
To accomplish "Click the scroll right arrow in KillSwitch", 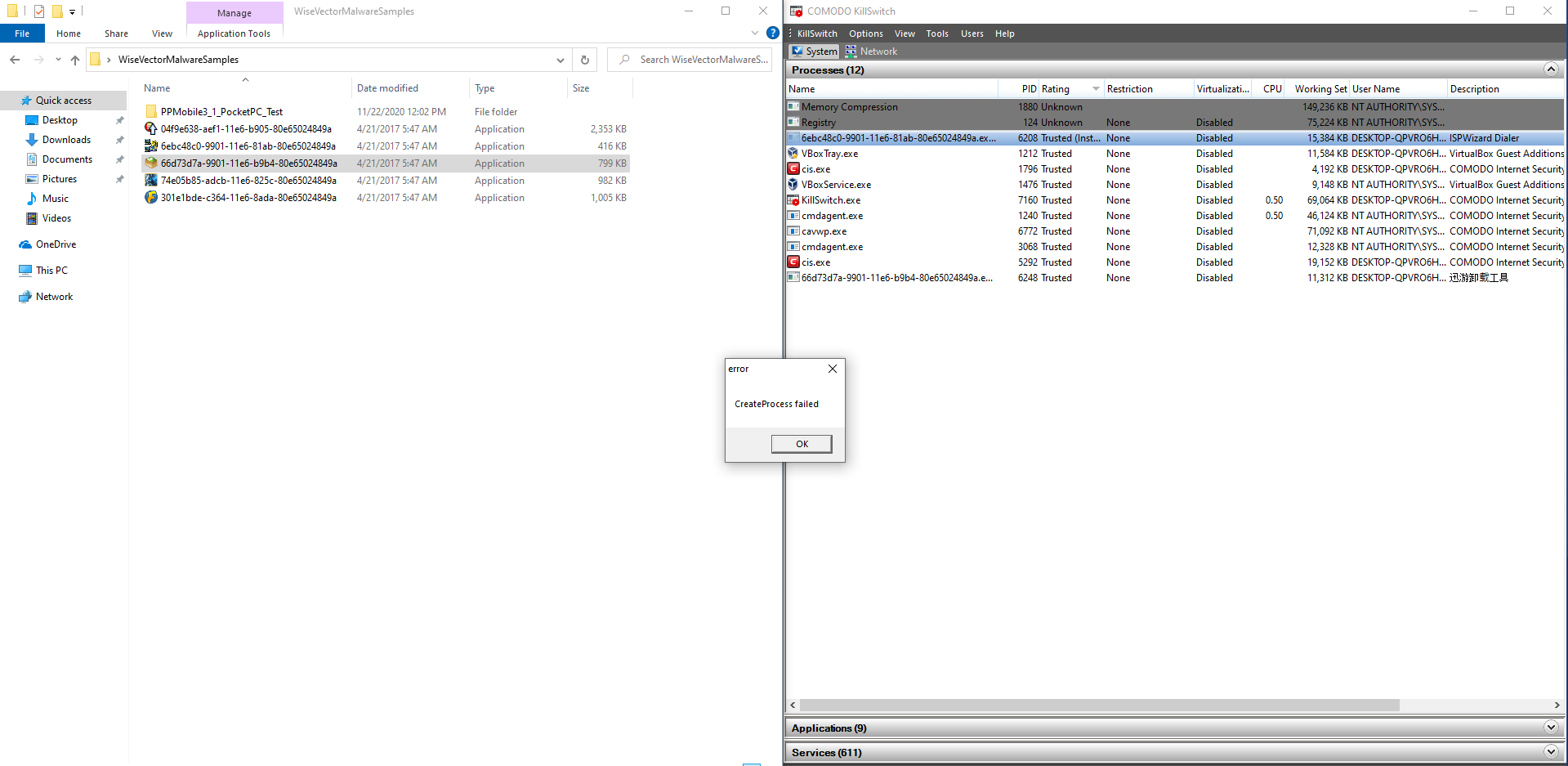I will [x=1557, y=705].
